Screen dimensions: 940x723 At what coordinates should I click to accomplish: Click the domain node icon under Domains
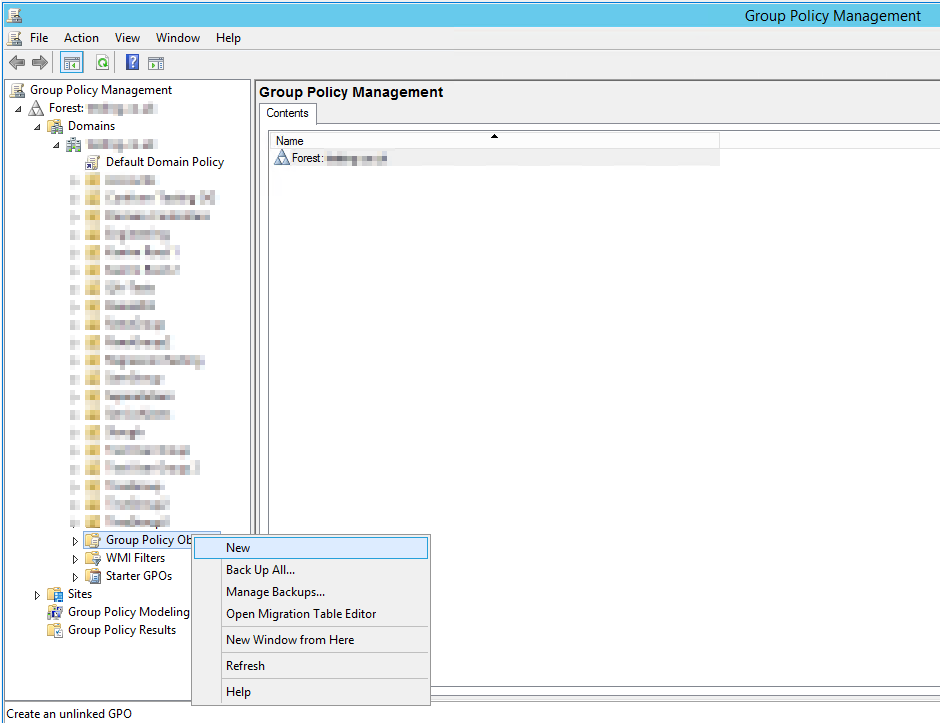click(x=74, y=144)
